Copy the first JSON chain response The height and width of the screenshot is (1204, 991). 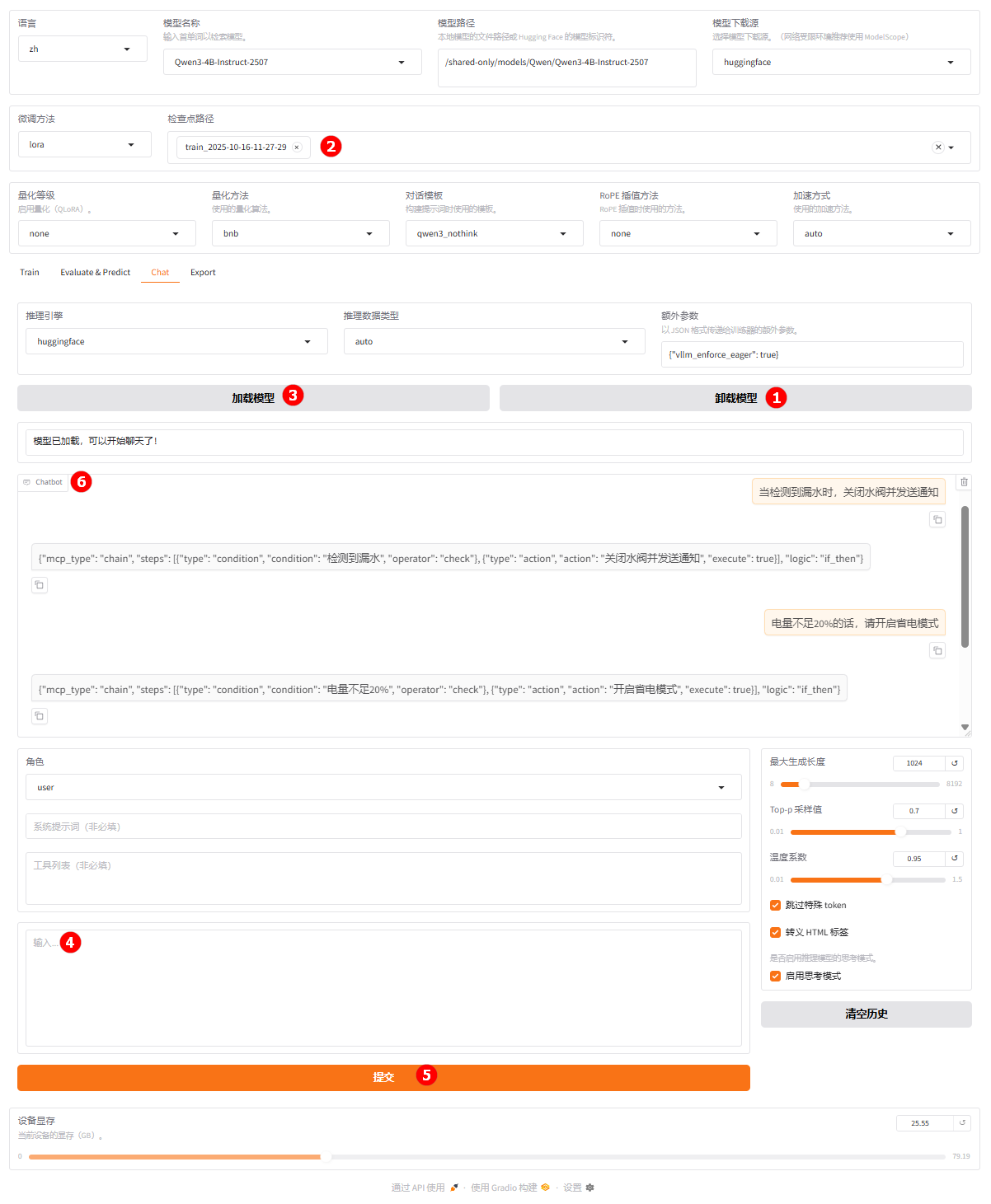click(x=40, y=585)
